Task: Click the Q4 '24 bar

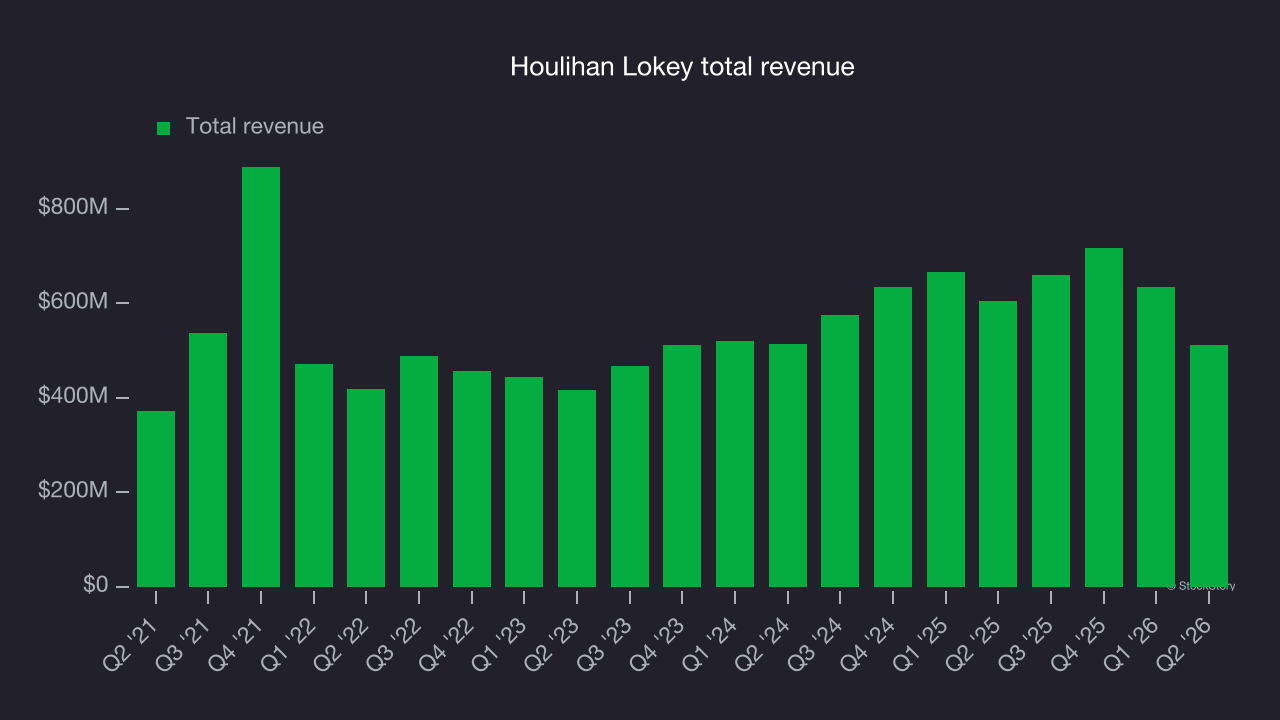Action: [x=893, y=437]
